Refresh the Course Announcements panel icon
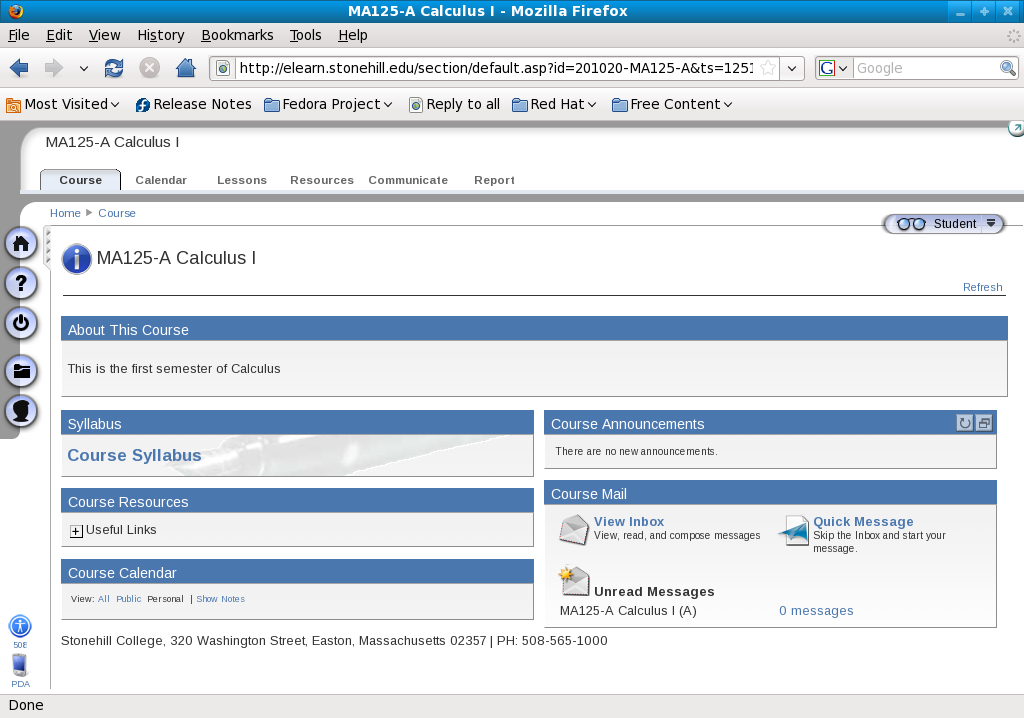The height and width of the screenshot is (718, 1024). point(964,423)
